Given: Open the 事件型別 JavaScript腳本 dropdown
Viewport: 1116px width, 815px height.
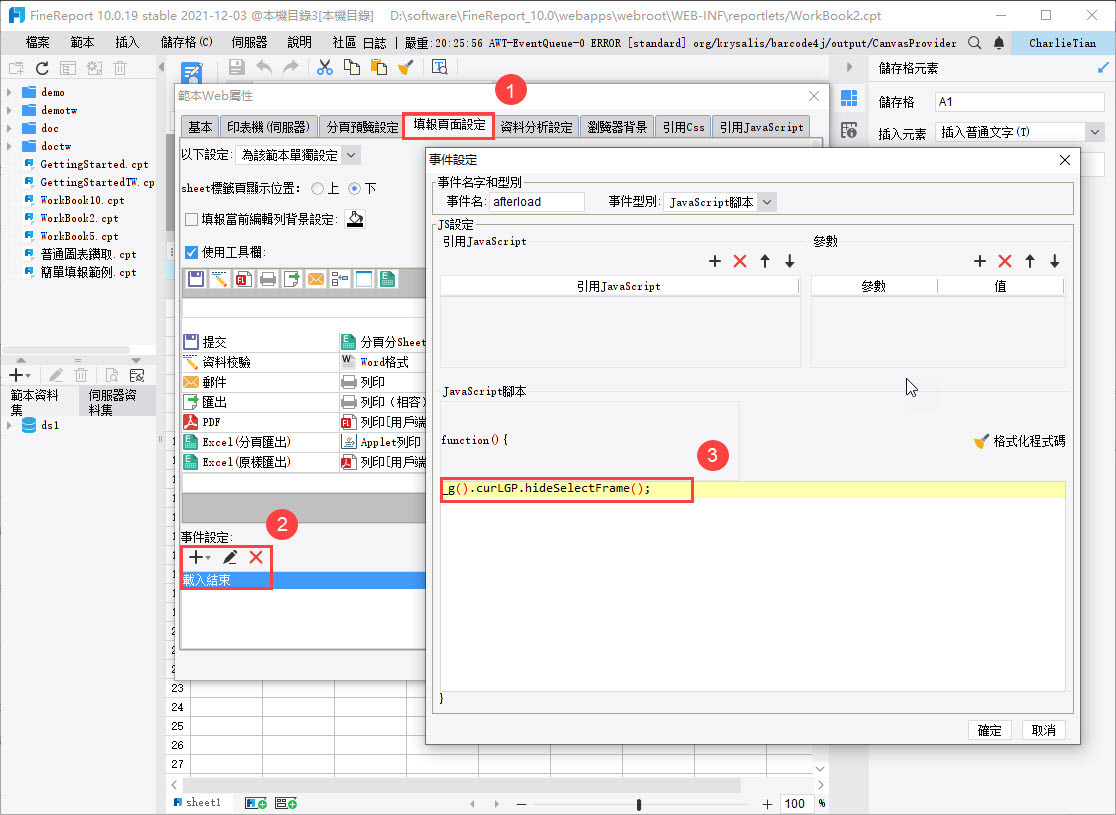Looking at the screenshot, I should (x=766, y=201).
